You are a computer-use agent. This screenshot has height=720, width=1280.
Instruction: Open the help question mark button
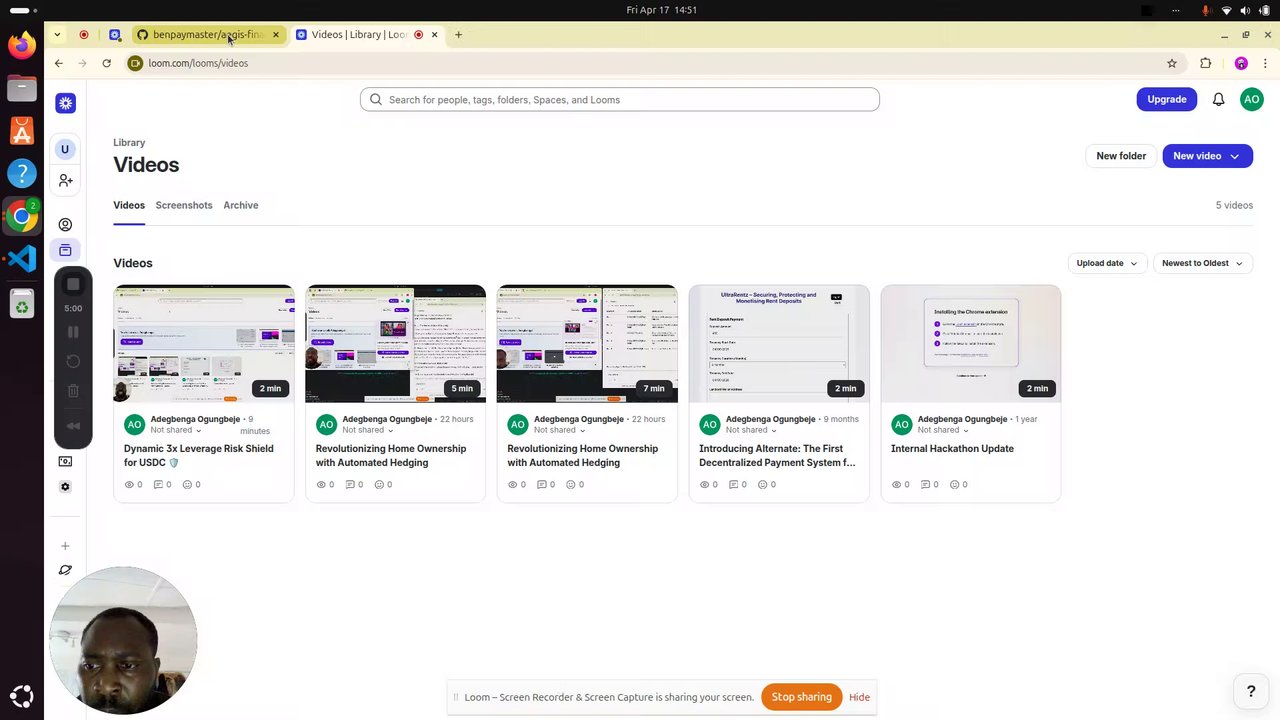coord(1250,691)
